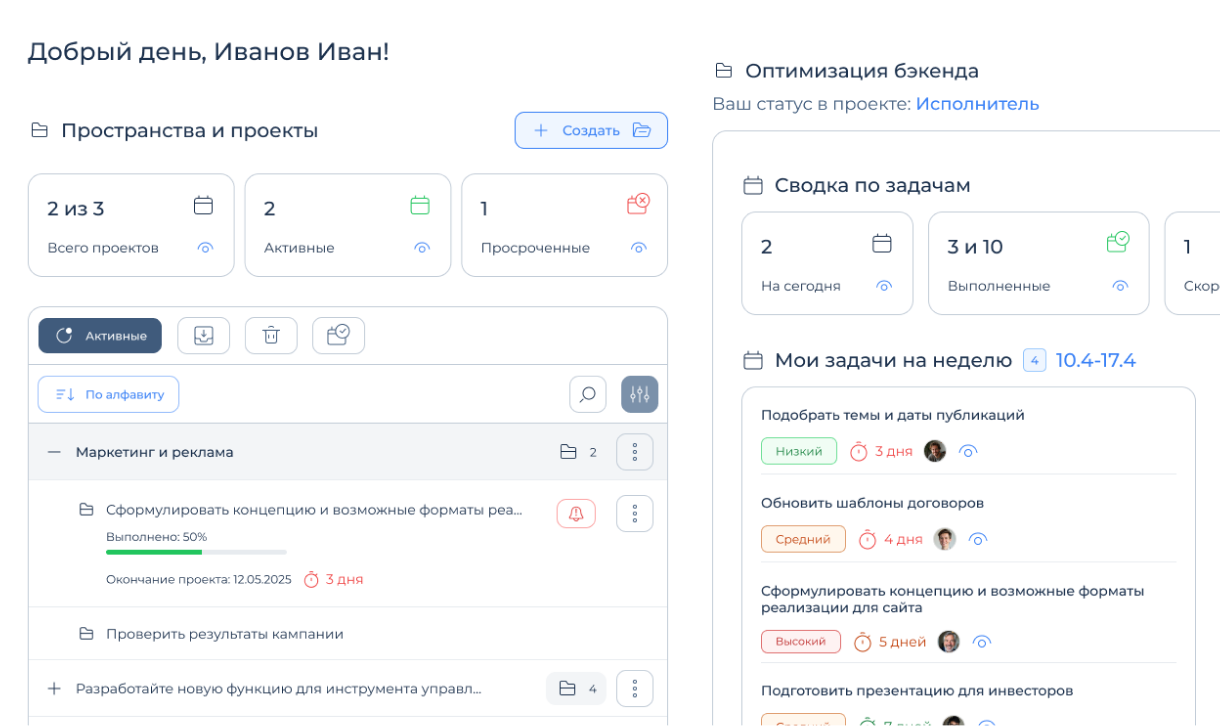This screenshot has width=1220, height=726.
Task: Click the red alarm bell icon
Action: pyautogui.click(x=576, y=514)
